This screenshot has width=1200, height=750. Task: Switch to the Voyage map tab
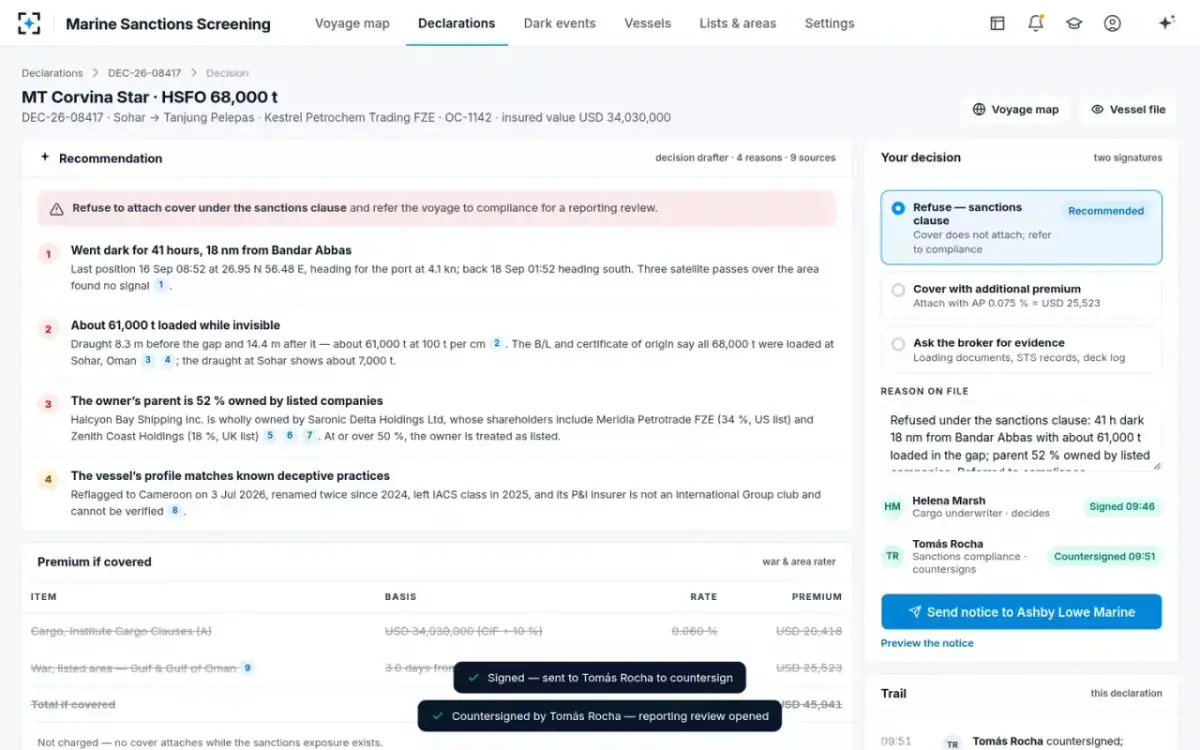pyautogui.click(x=352, y=23)
